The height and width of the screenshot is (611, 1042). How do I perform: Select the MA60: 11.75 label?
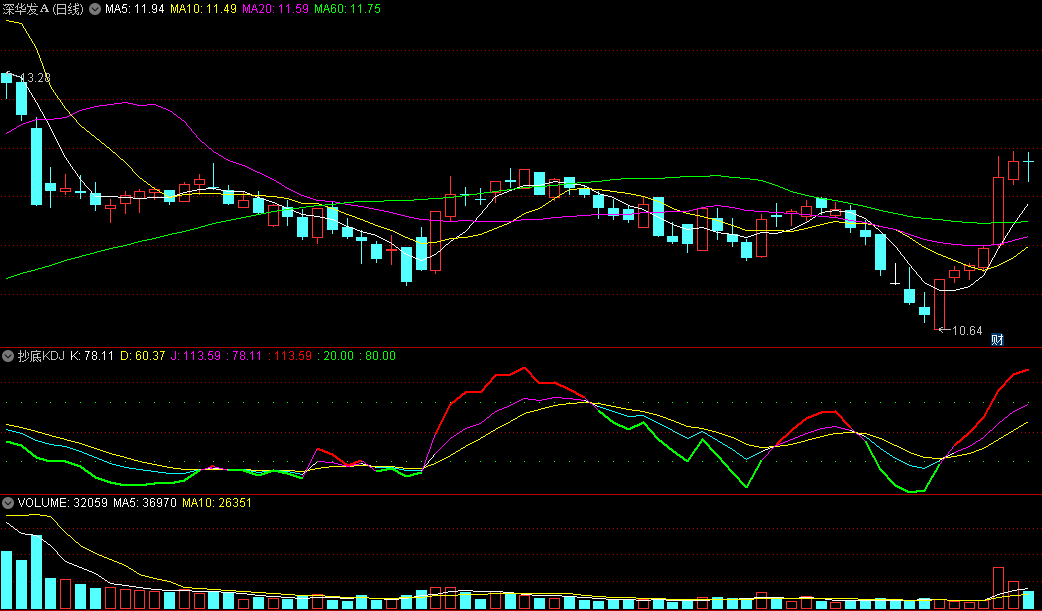tap(347, 9)
